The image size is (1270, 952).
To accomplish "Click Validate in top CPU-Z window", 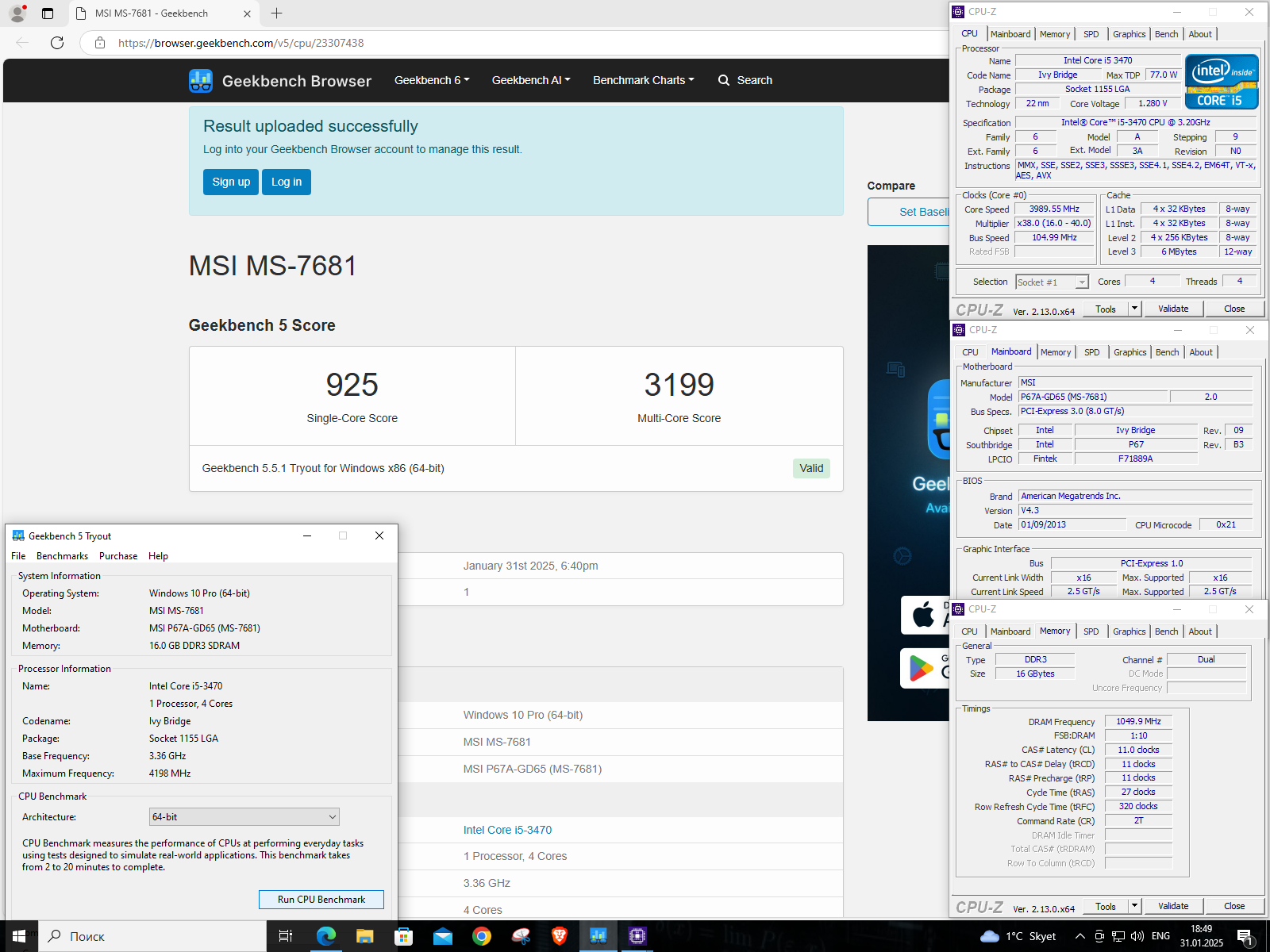I will pyautogui.click(x=1173, y=309).
